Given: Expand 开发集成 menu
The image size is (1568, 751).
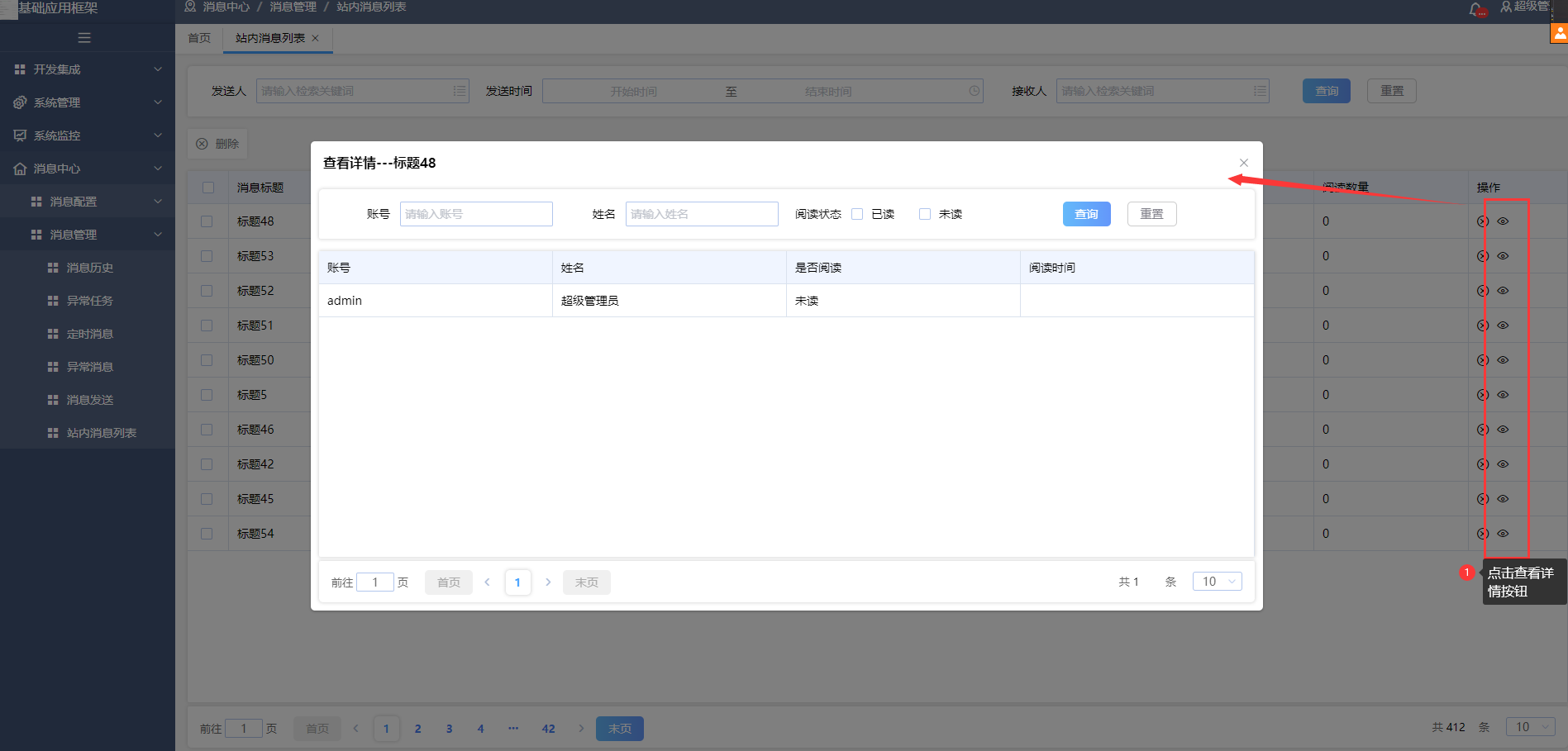Looking at the screenshot, I should (88, 69).
